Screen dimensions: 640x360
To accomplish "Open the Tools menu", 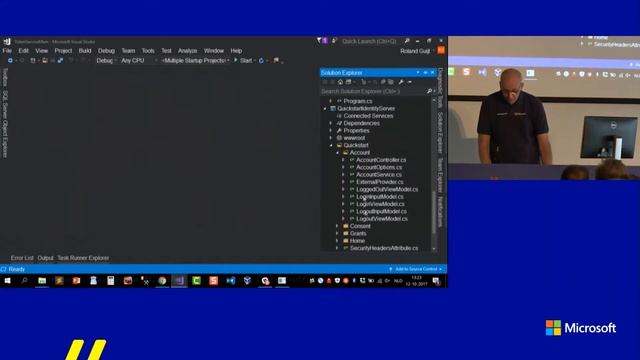I will tap(148, 51).
